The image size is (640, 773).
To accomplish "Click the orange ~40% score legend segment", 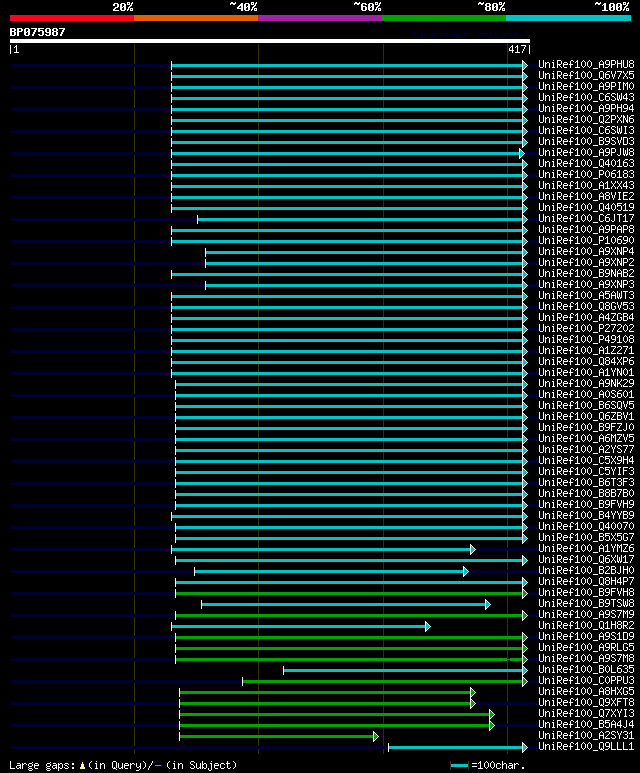I will pyautogui.click(x=196, y=18).
